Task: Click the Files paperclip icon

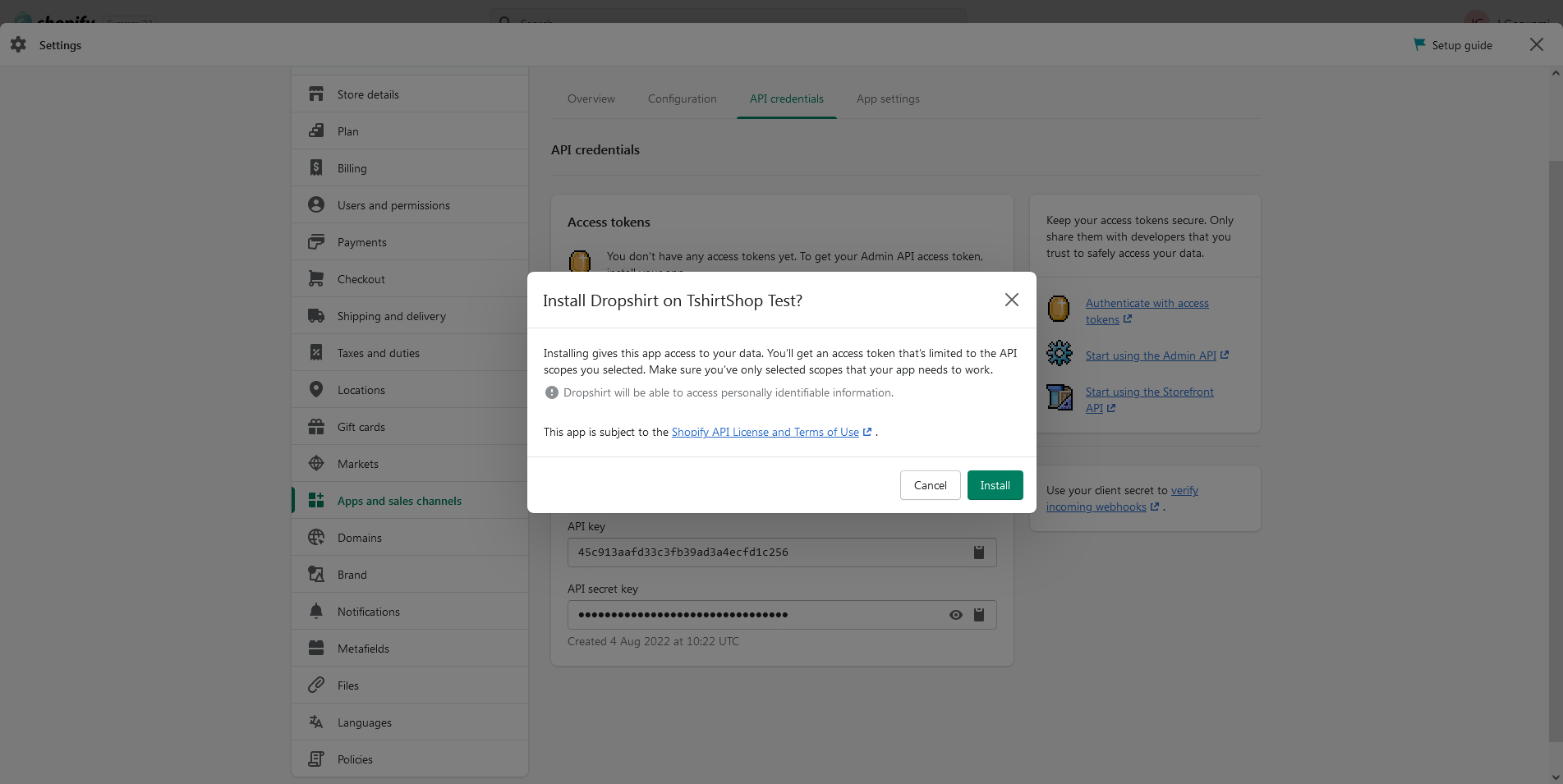Action: click(316, 685)
